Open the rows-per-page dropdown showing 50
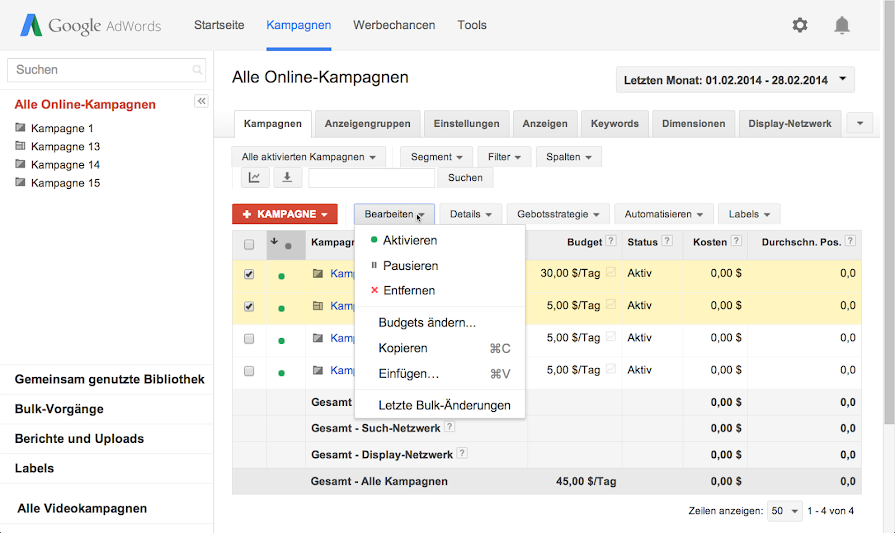The height and width of the screenshot is (533, 895). [x=785, y=511]
